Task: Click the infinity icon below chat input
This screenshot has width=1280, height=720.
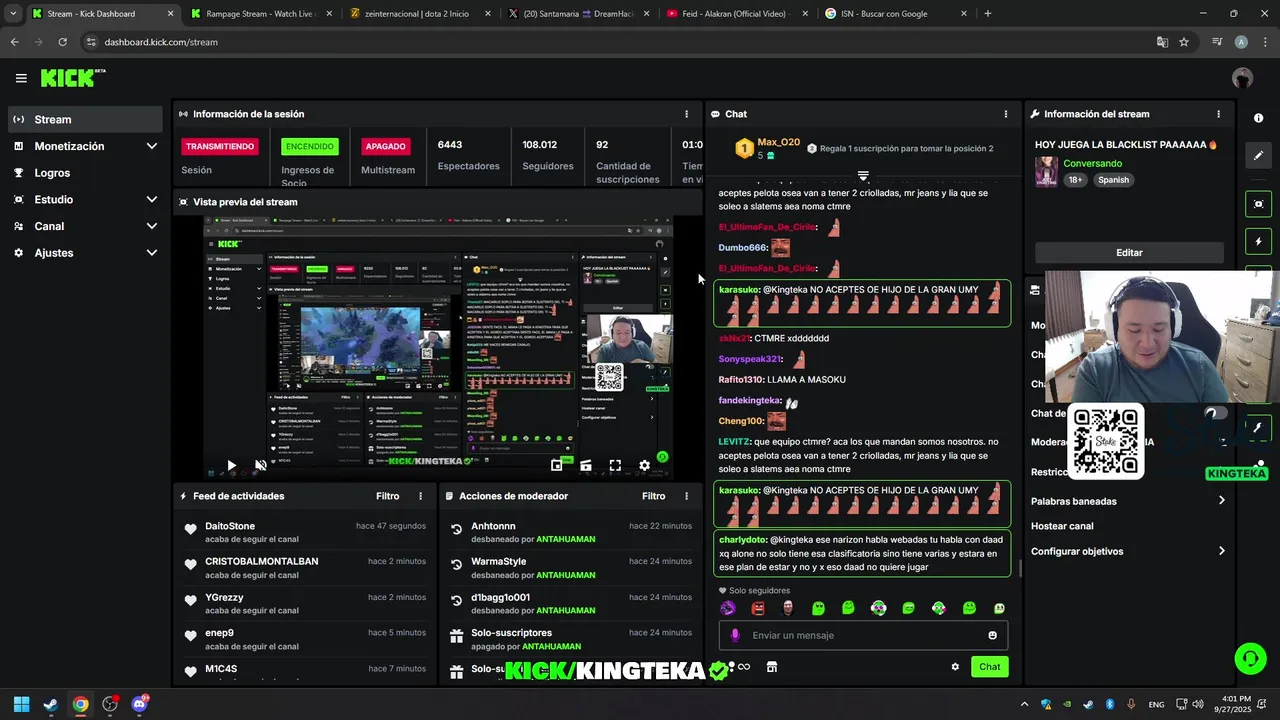Action: (744, 667)
